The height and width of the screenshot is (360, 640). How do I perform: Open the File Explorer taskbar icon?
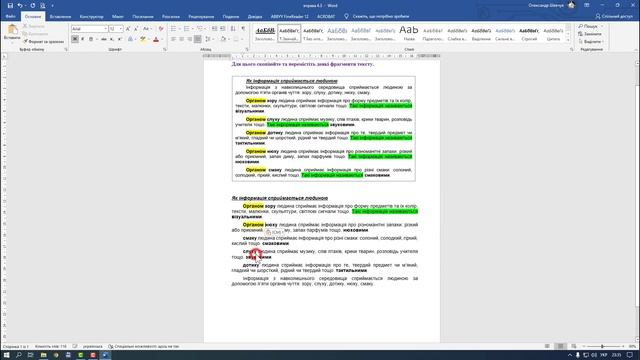43,355
